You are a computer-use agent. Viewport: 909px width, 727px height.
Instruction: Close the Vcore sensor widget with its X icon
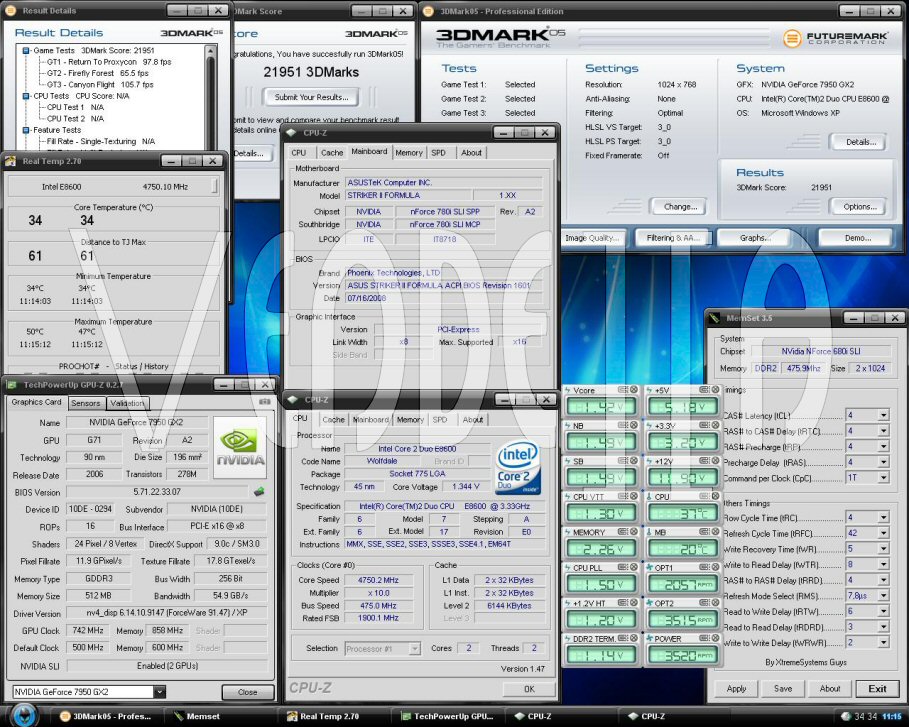[x=634, y=390]
